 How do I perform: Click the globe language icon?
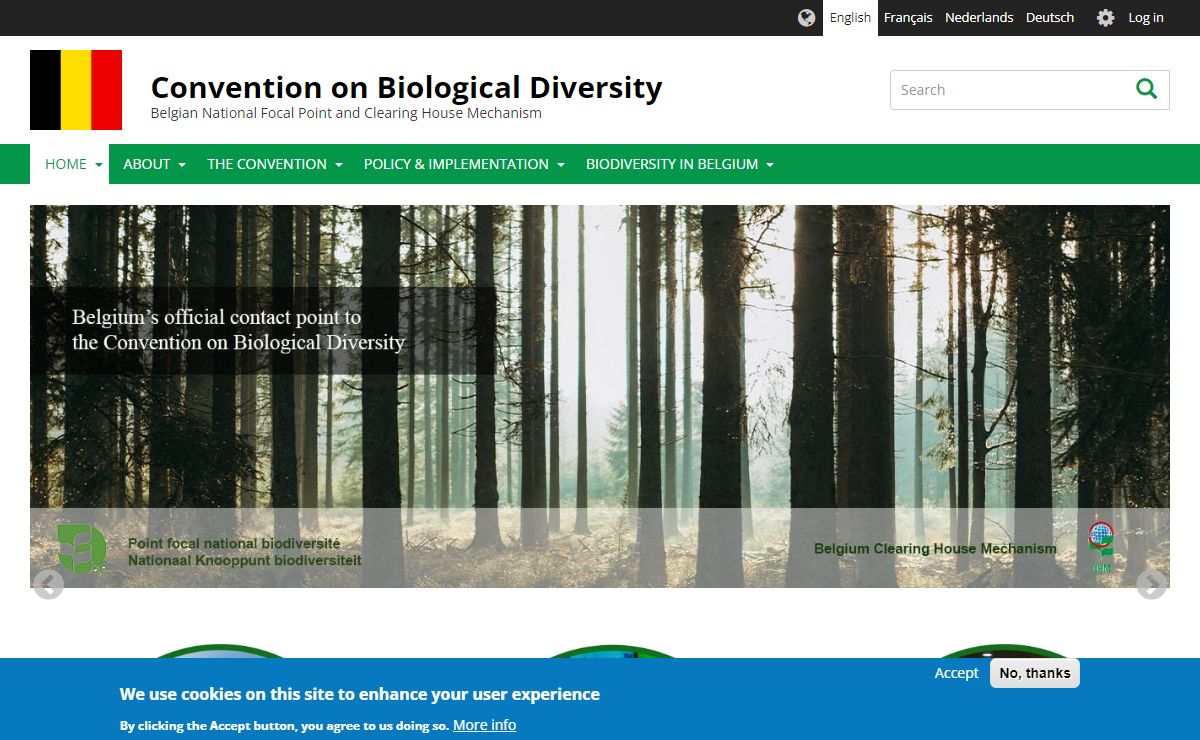pyautogui.click(x=807, y=18)
